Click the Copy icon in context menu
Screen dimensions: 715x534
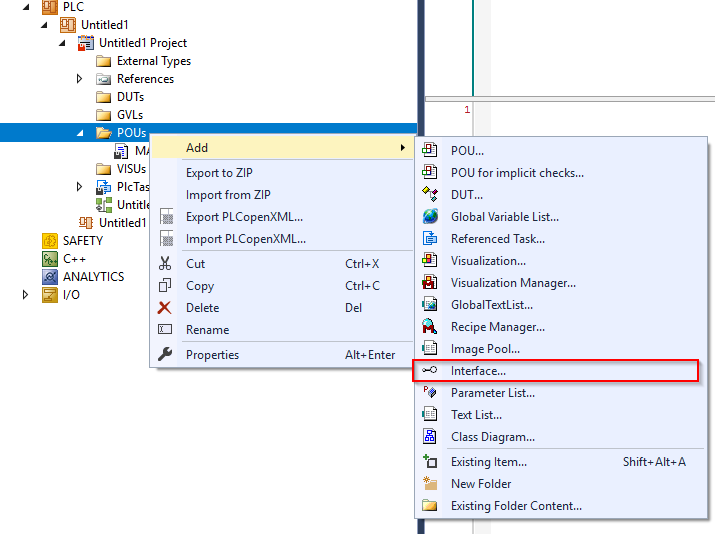(x=165, y=285)
